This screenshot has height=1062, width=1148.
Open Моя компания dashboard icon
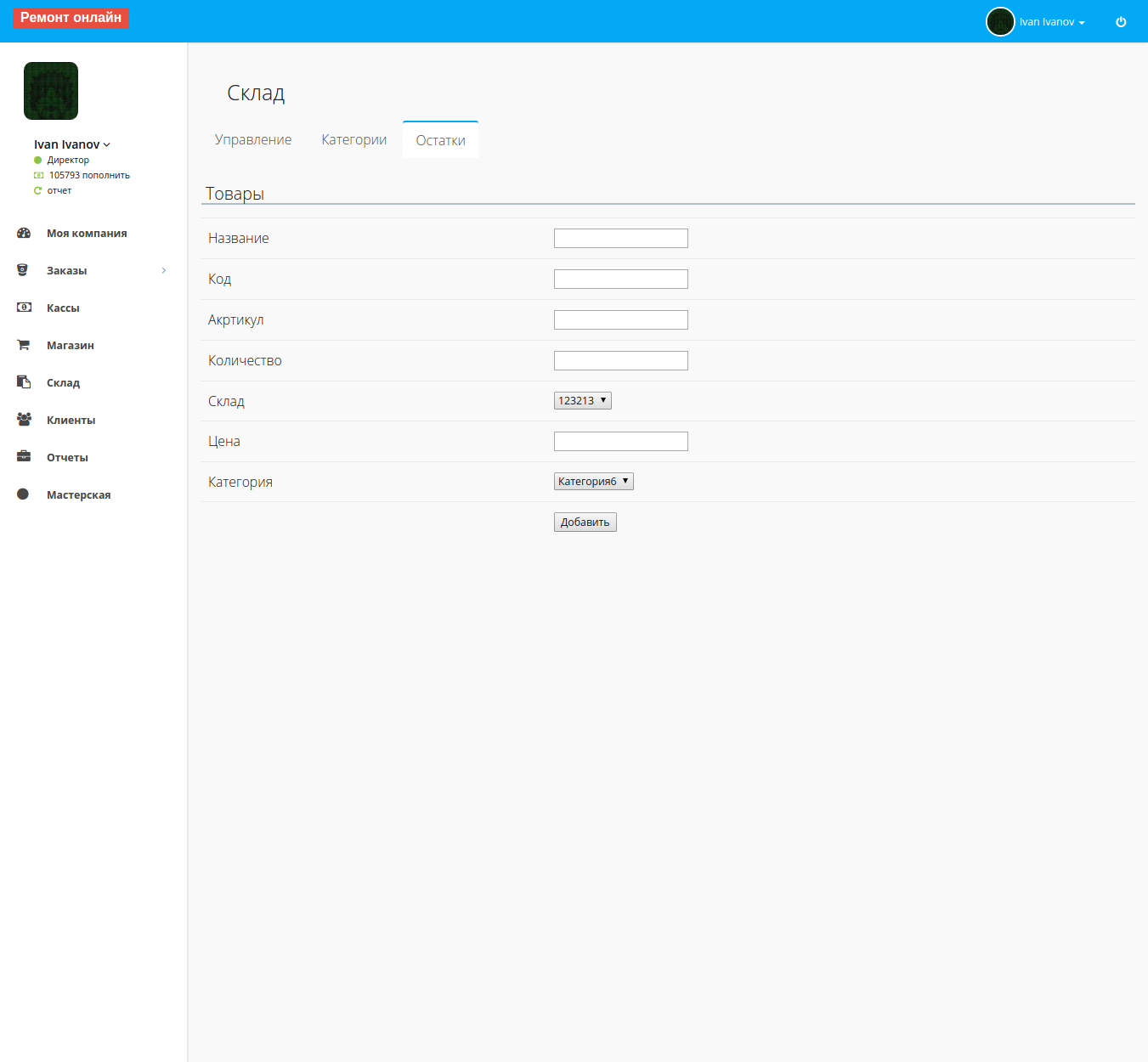click(x=24, y=233)
